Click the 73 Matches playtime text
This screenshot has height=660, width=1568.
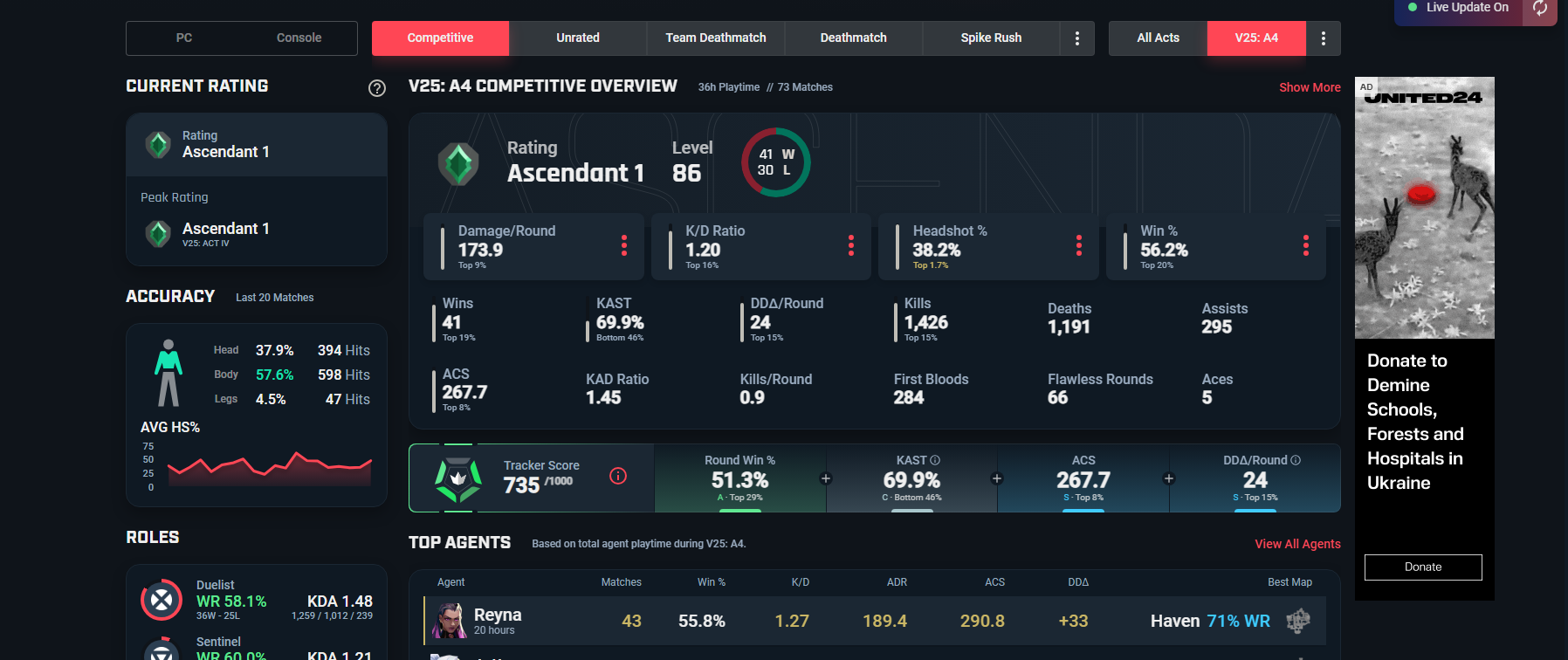click(805, 87)
